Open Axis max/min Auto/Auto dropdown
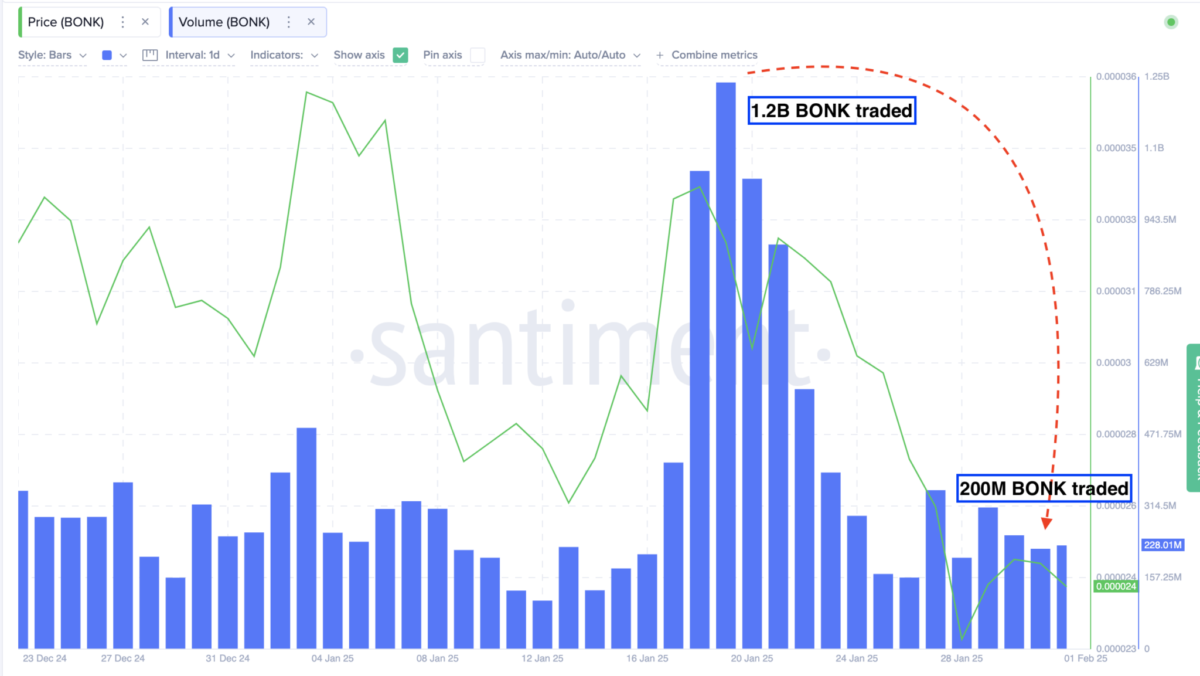 point(568,56)
